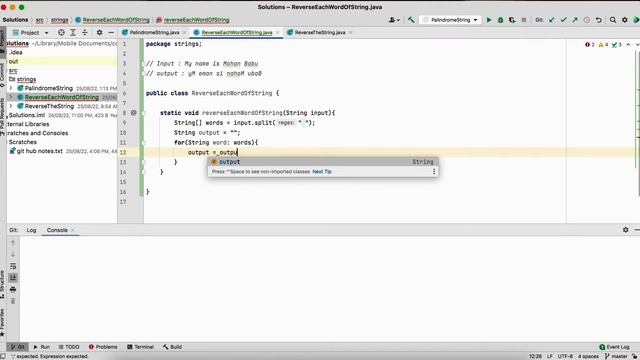640x360 pixels.
Task: Go to previous highlighted error arrow
Action: [629, 44]
